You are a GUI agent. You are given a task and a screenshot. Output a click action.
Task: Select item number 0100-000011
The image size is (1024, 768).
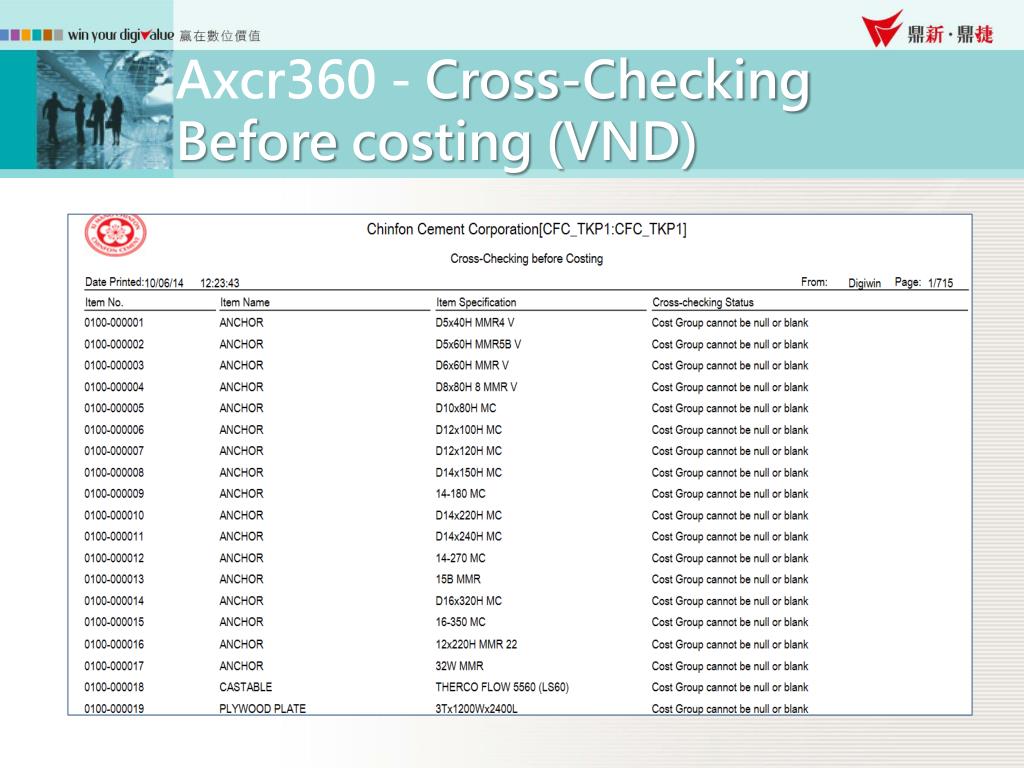[114, 536]
